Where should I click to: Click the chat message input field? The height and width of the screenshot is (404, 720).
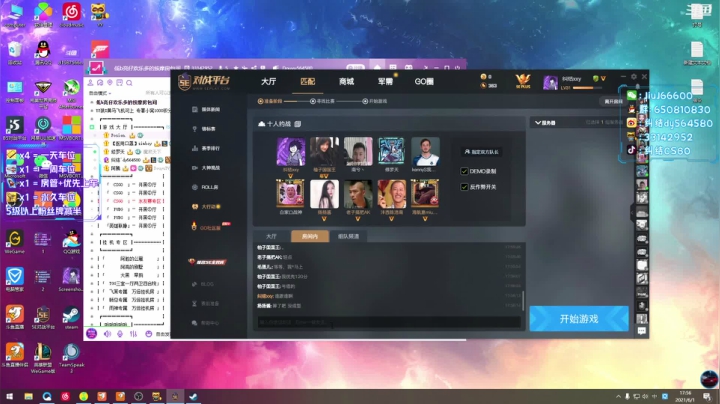(x=388, y=322)
